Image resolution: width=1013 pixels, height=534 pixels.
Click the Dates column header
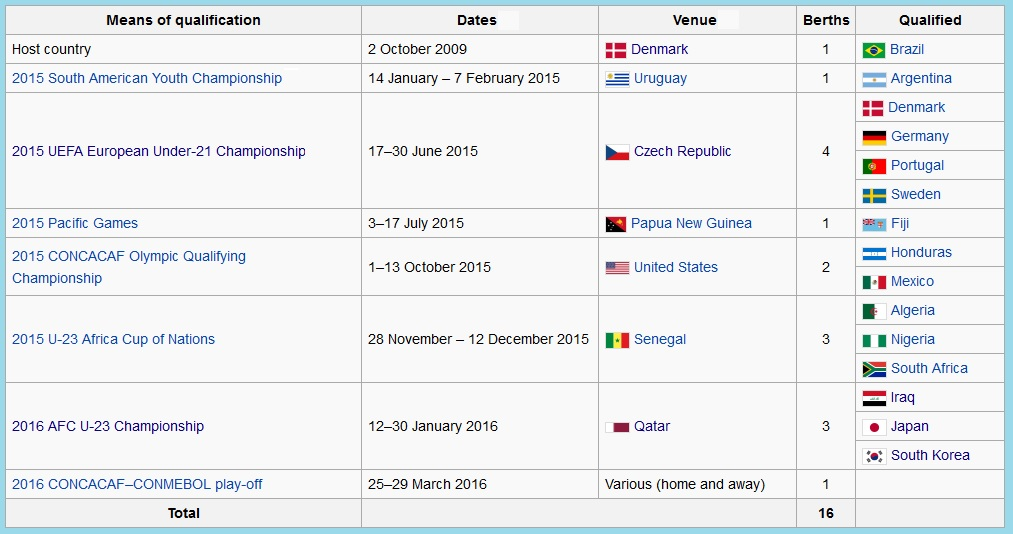click(x=480, y=20)
